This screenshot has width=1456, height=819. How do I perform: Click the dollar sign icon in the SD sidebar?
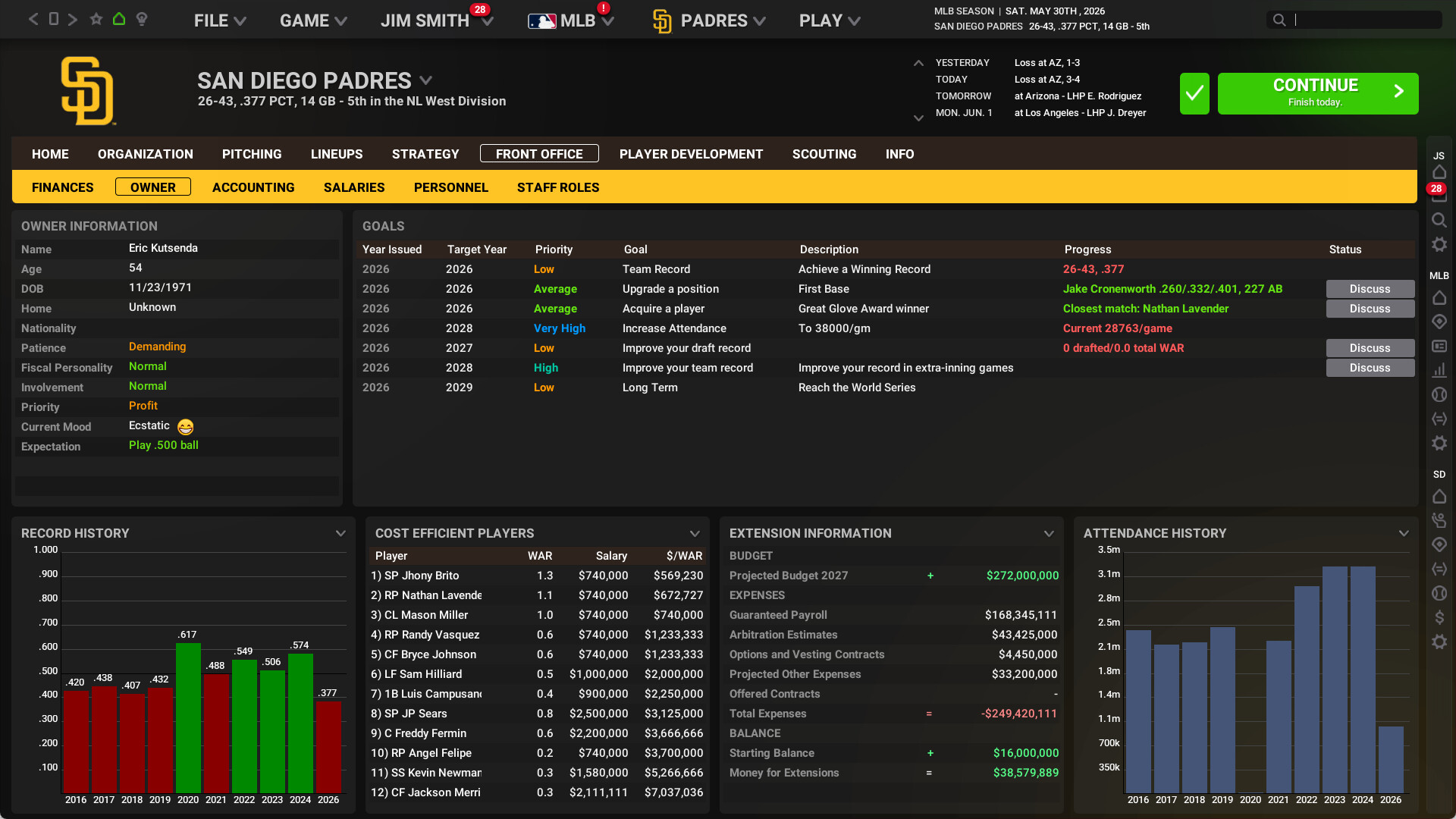click(1439, 617)
